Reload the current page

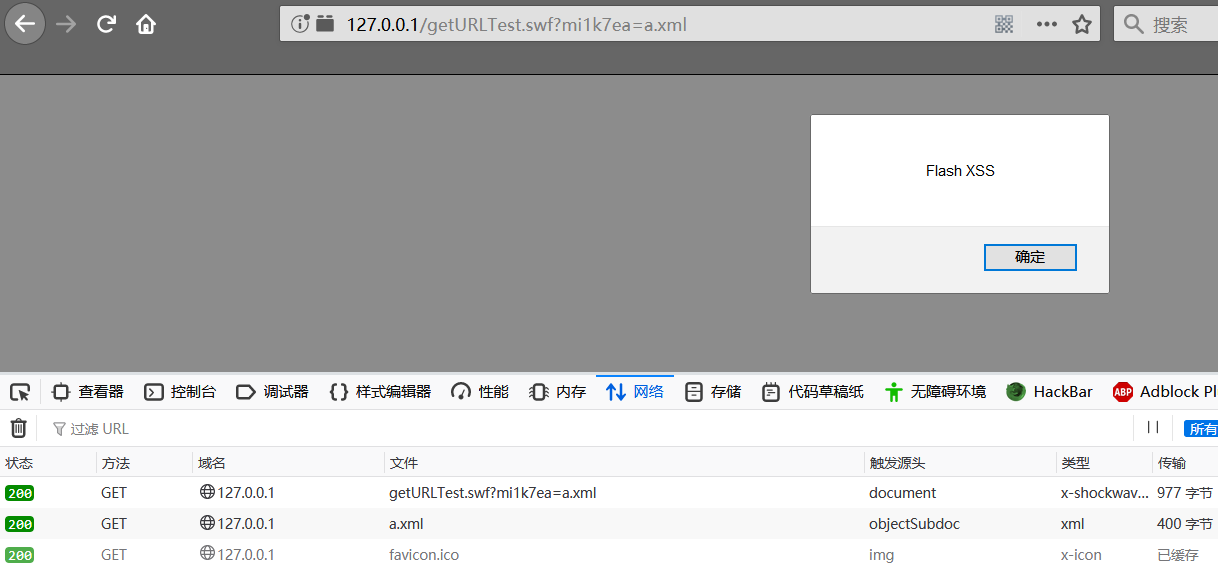click(x=106, y=24)
